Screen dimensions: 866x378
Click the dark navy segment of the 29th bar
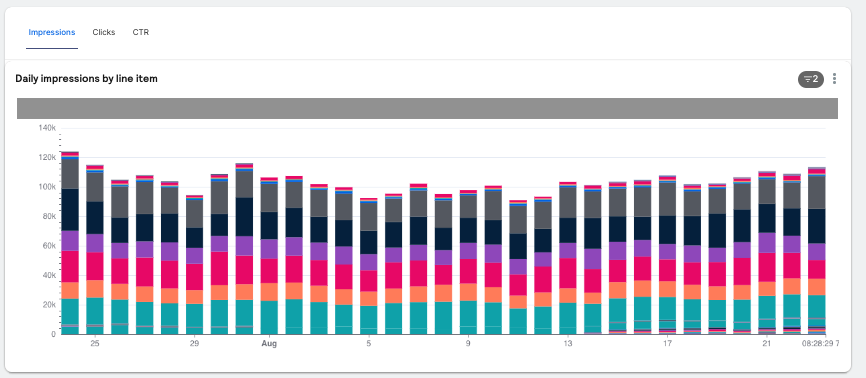(x=194, y=238)
